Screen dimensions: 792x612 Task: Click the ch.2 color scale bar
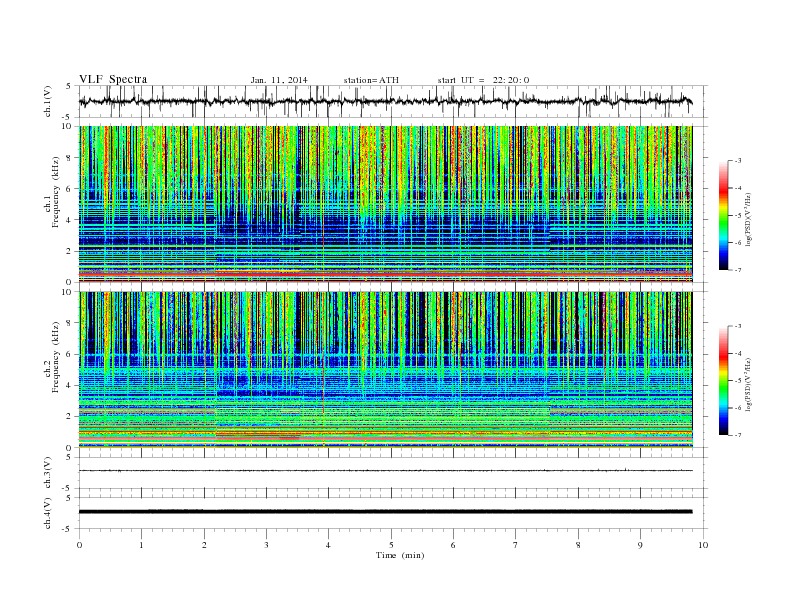coord(724,381)
